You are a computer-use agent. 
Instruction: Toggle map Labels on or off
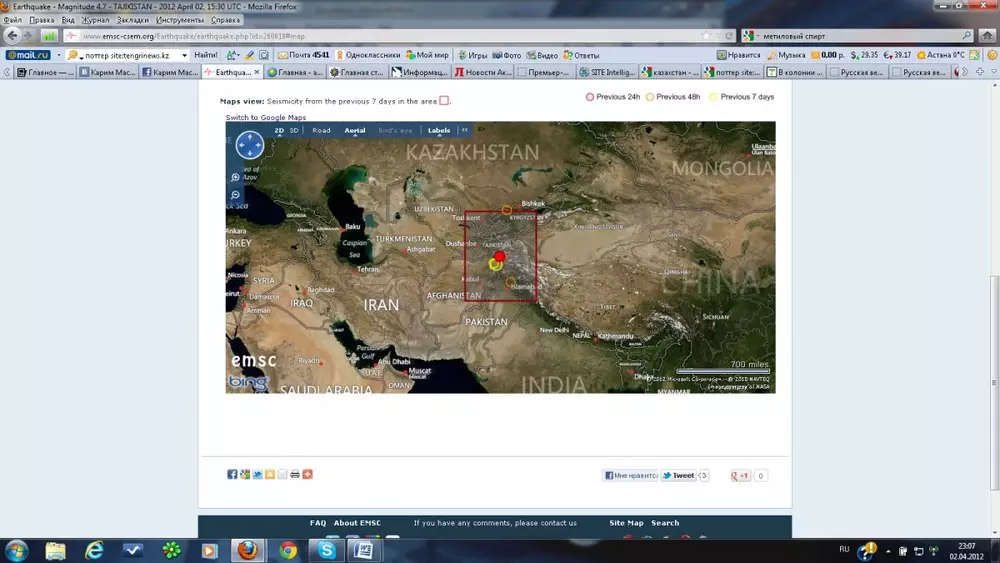coord(439,130)
